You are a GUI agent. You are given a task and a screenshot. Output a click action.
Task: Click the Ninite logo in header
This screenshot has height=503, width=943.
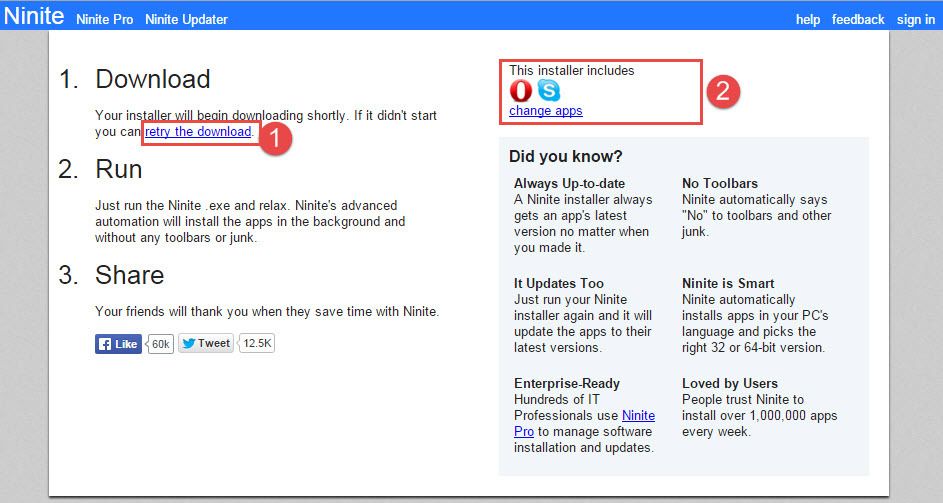point(34,17)
